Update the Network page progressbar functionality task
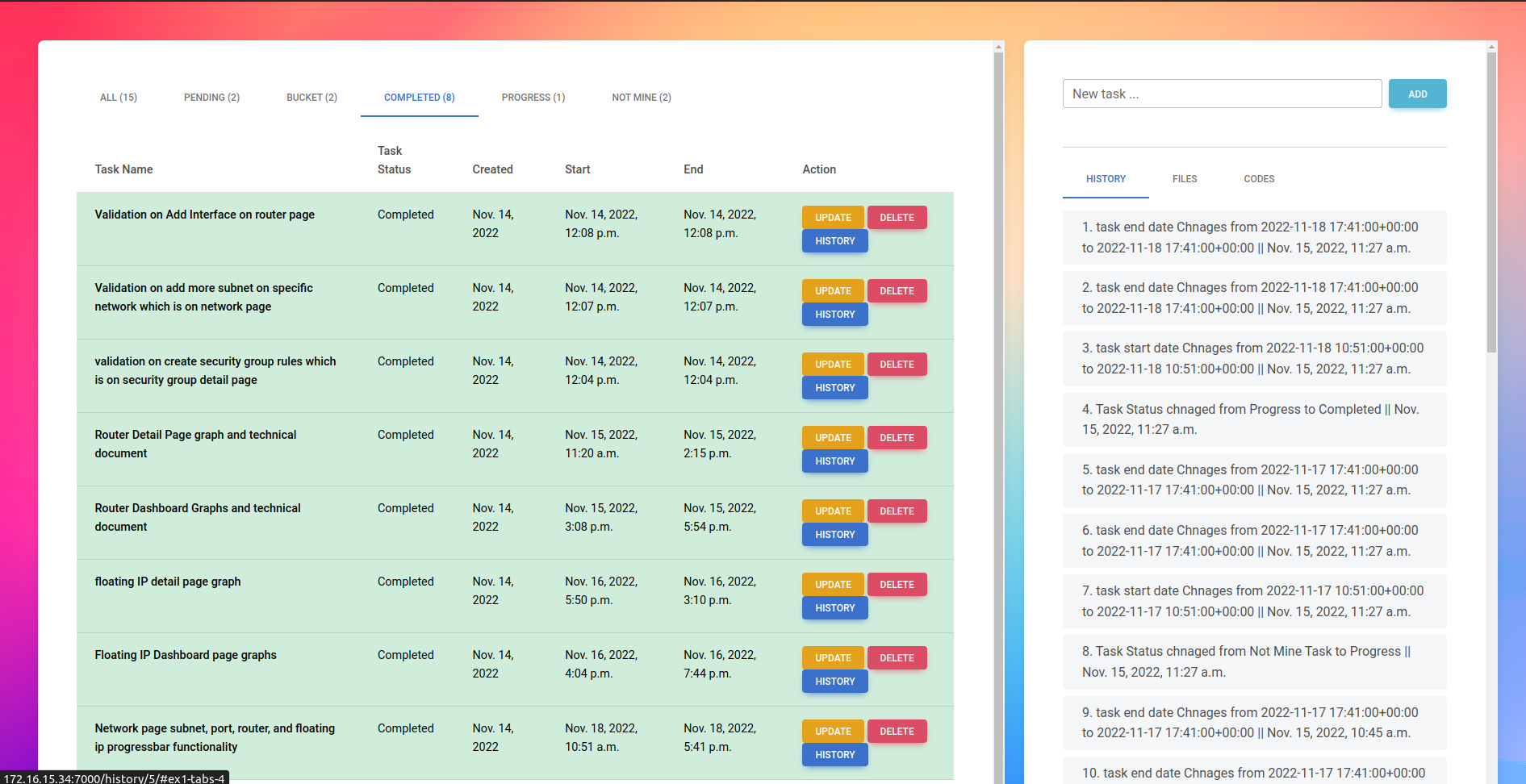The width and height of the screenshot is (1526, 784). [x=833, y=732]
